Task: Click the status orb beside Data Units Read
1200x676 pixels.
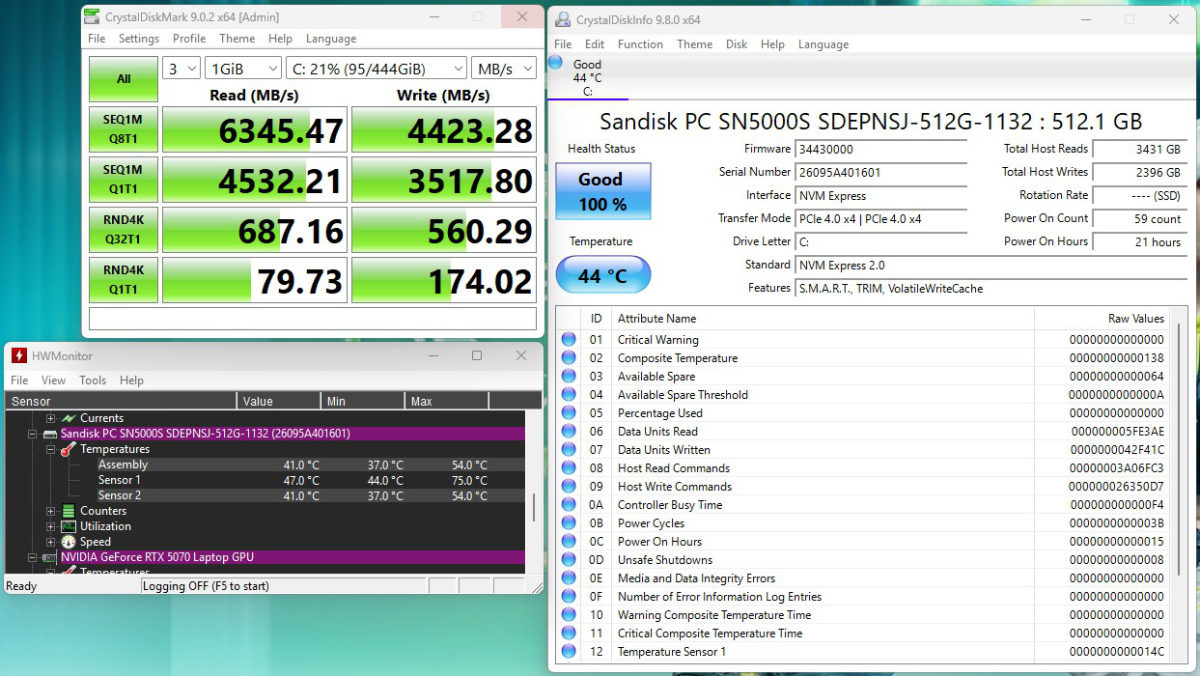Action: [568, 431]
